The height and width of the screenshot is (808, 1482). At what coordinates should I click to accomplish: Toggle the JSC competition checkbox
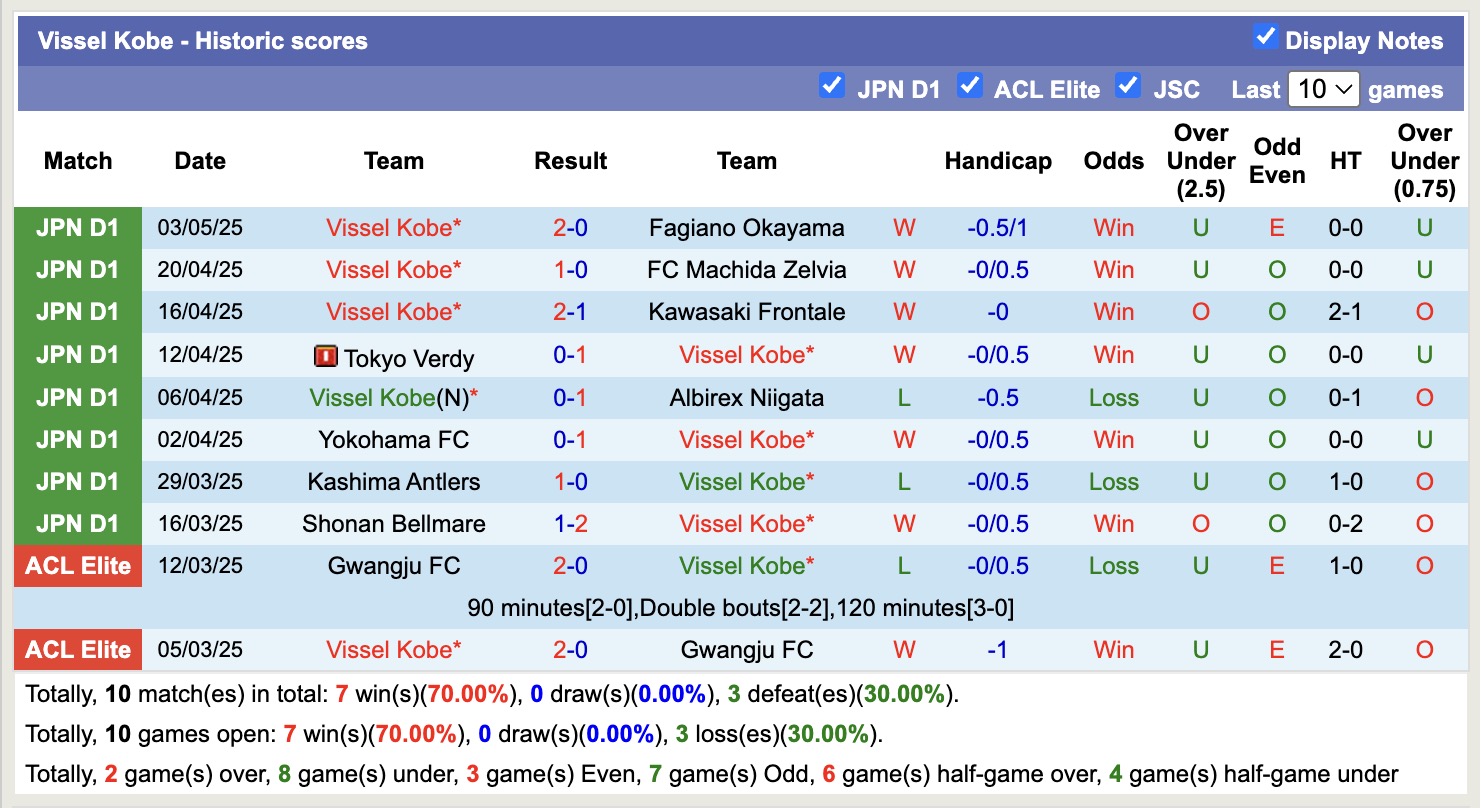(1128, 86)
